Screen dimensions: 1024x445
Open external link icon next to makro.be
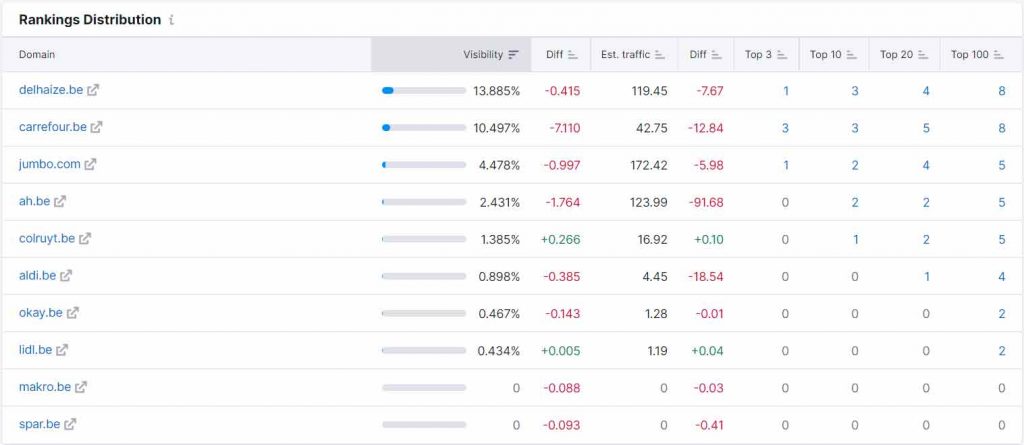tap(81, 387)
